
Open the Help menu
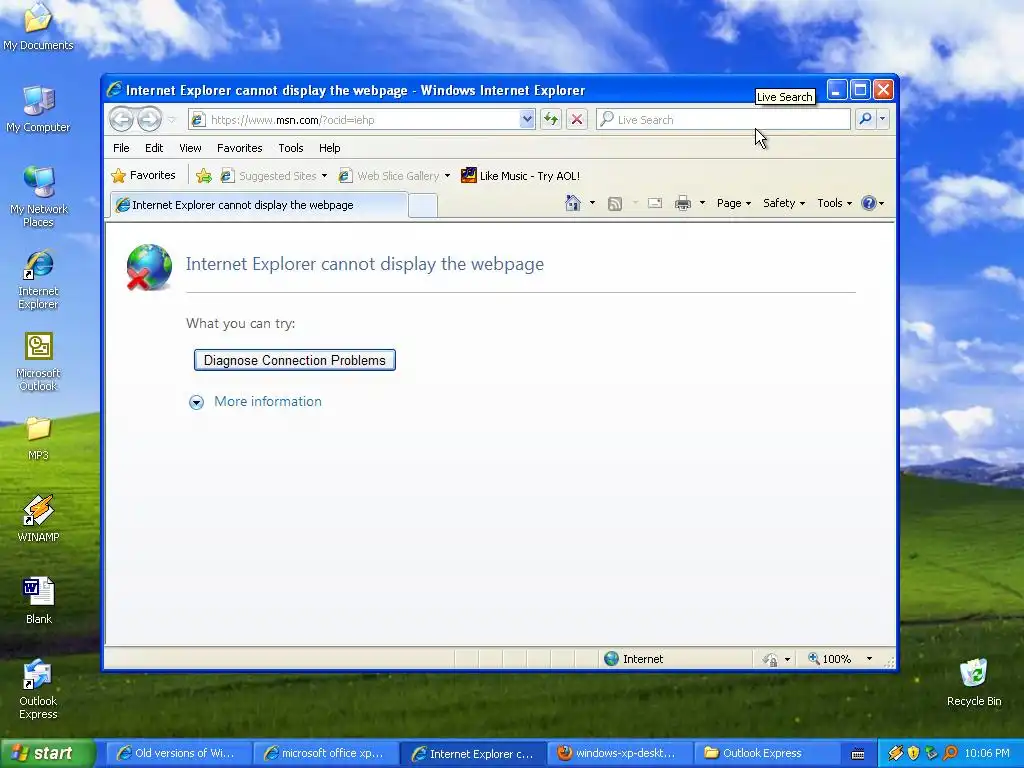point(330,148)
